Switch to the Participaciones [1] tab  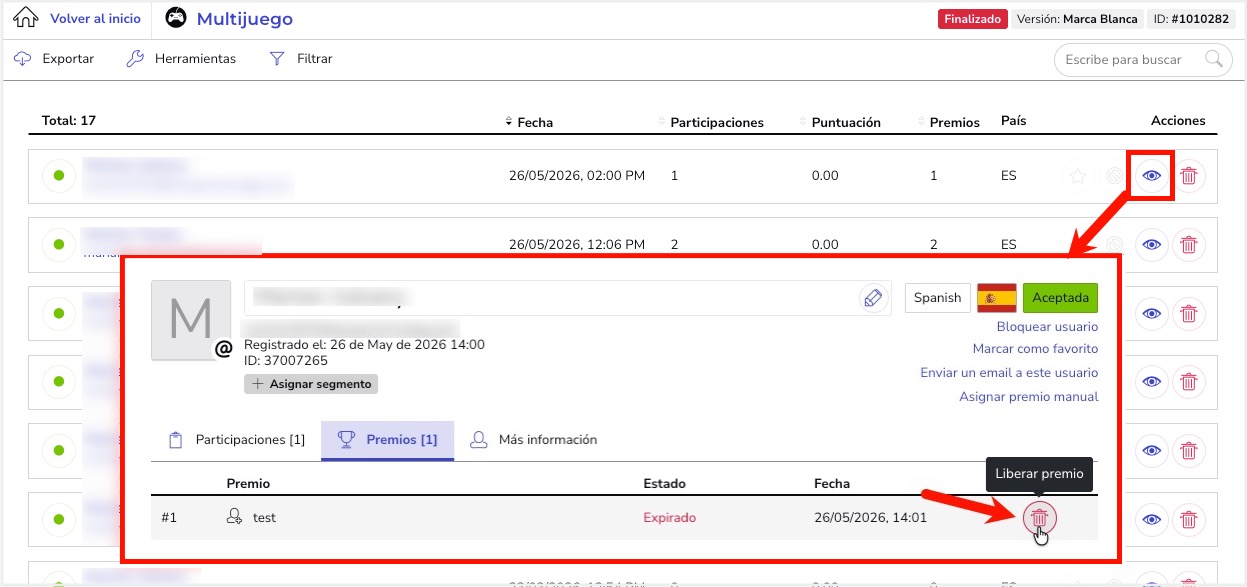[236, 440]
